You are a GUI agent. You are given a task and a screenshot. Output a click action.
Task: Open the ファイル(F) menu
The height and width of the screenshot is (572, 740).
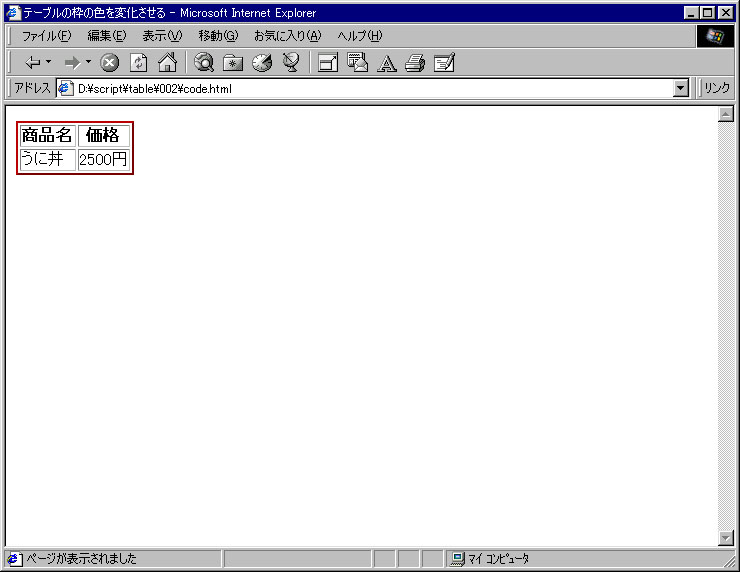pyautogui.click(x=46, y=36)
